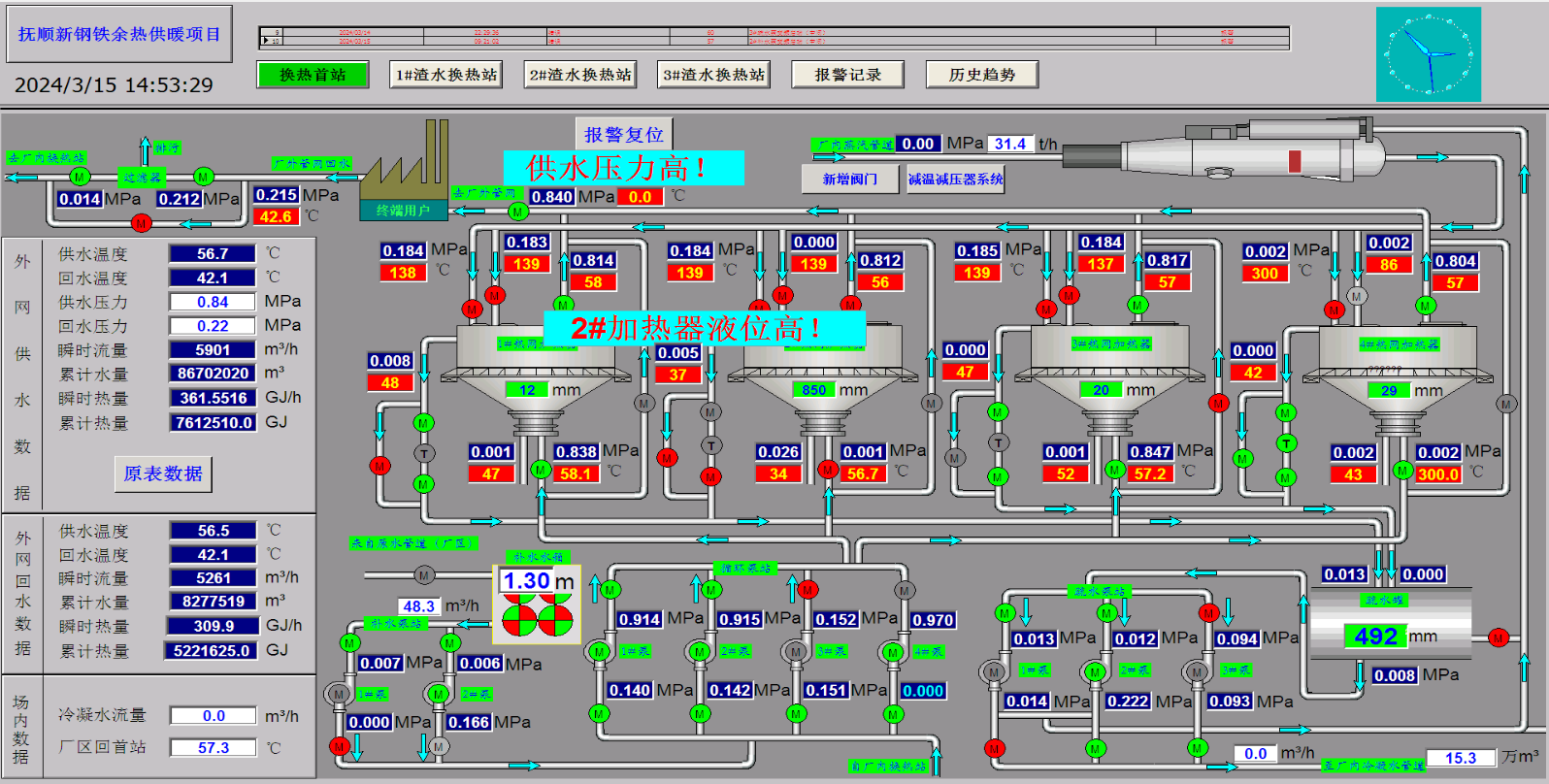Open 原表数据 raw meter data

[x=163, y=474]
